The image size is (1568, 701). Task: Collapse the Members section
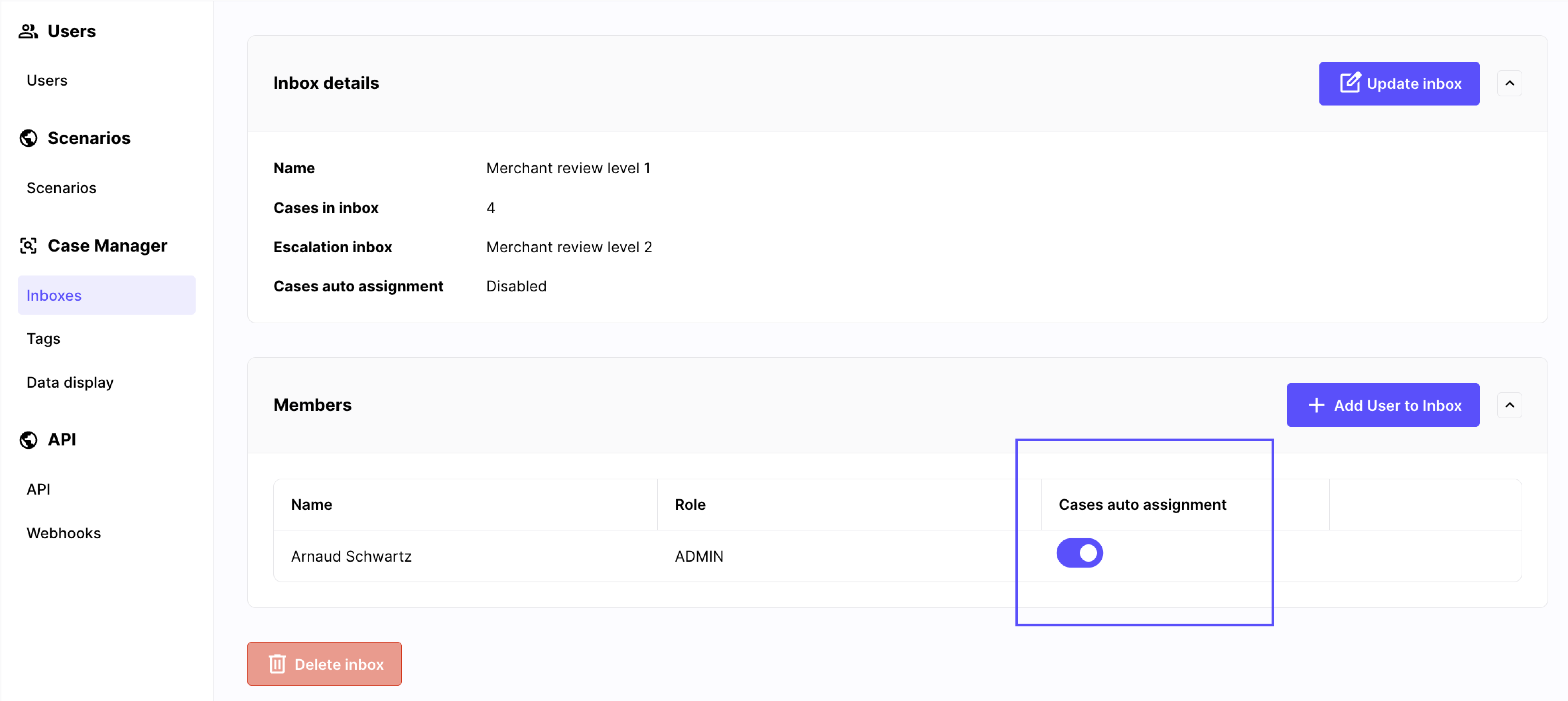tap(1509, 405)
